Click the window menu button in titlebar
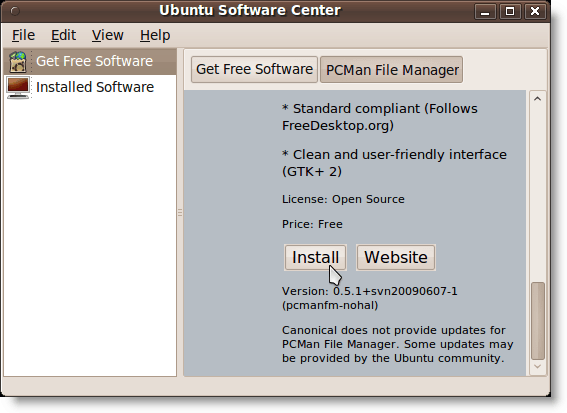The height and width of the screenshot is (413, 567). (15, 11)
